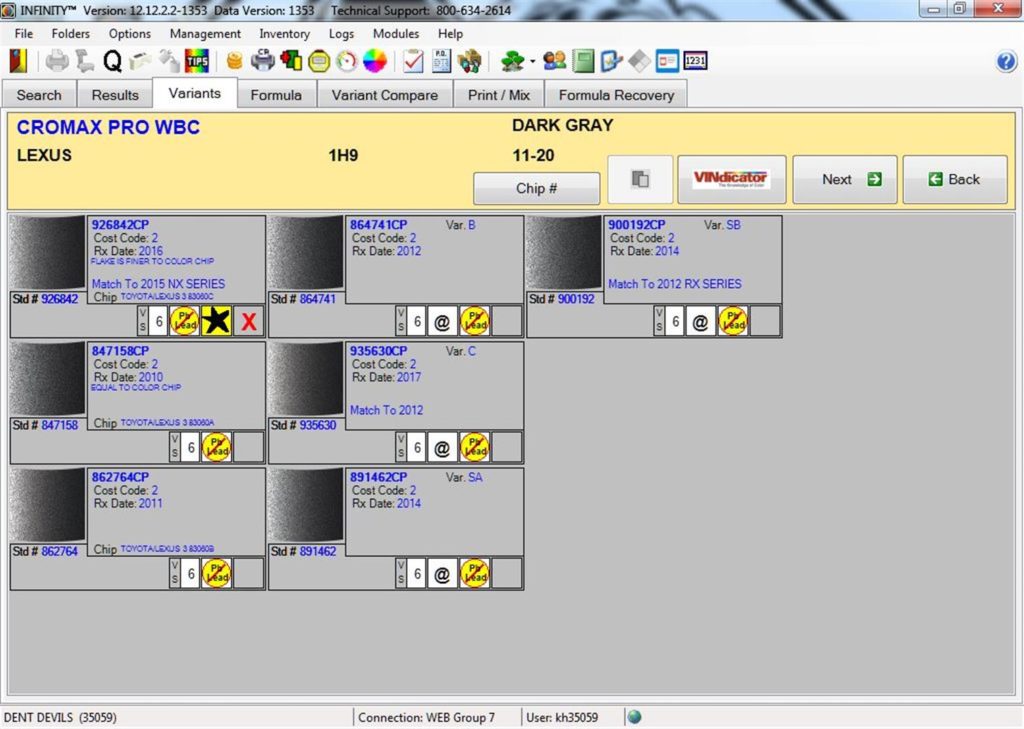
Task: Click the no-lead icon on variant 847158CP
Action: point(216,447)
